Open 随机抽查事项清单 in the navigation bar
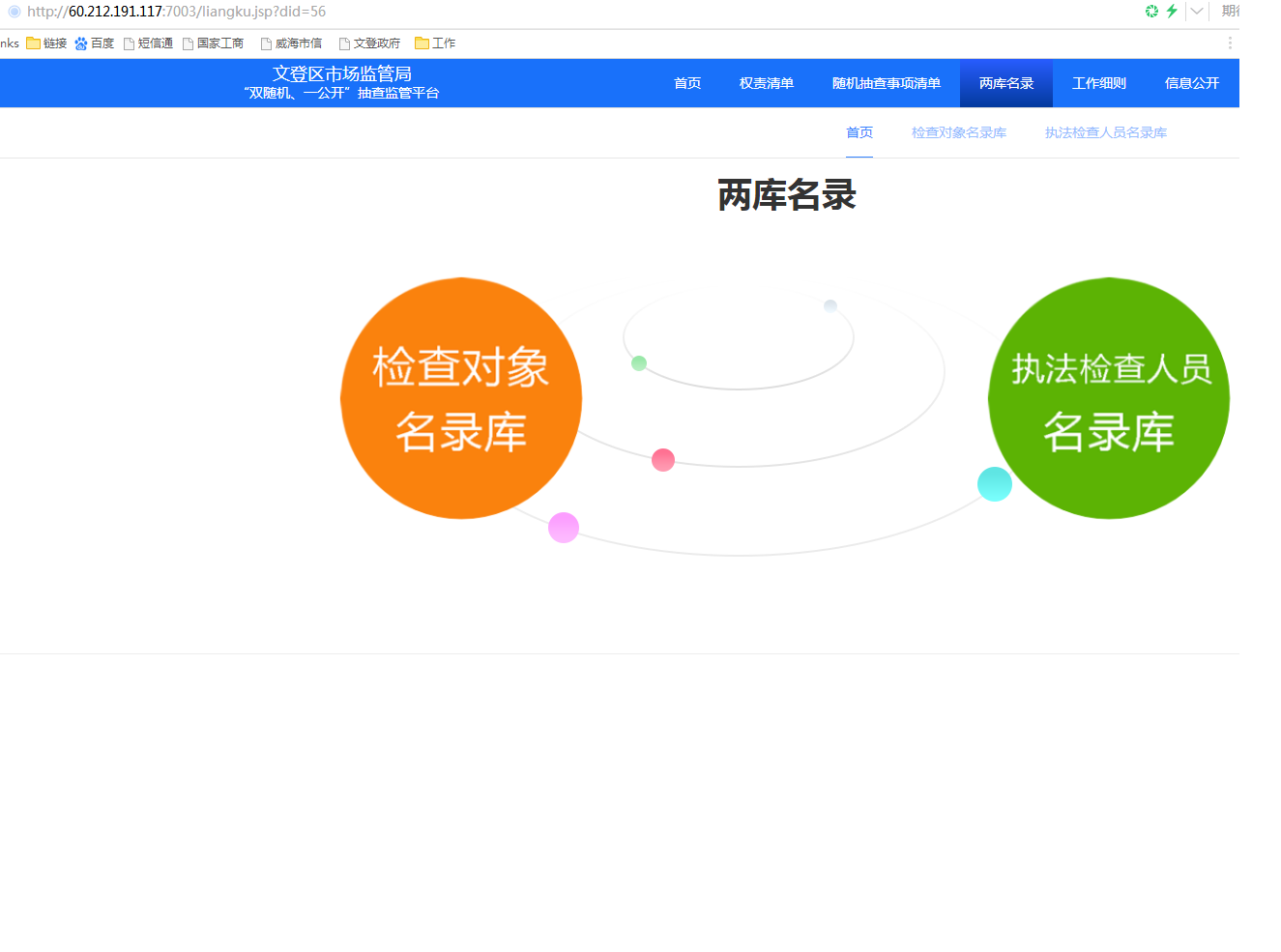Image resolution: width=1281 pixels, height=952 pixels. (x=886, y=83)
